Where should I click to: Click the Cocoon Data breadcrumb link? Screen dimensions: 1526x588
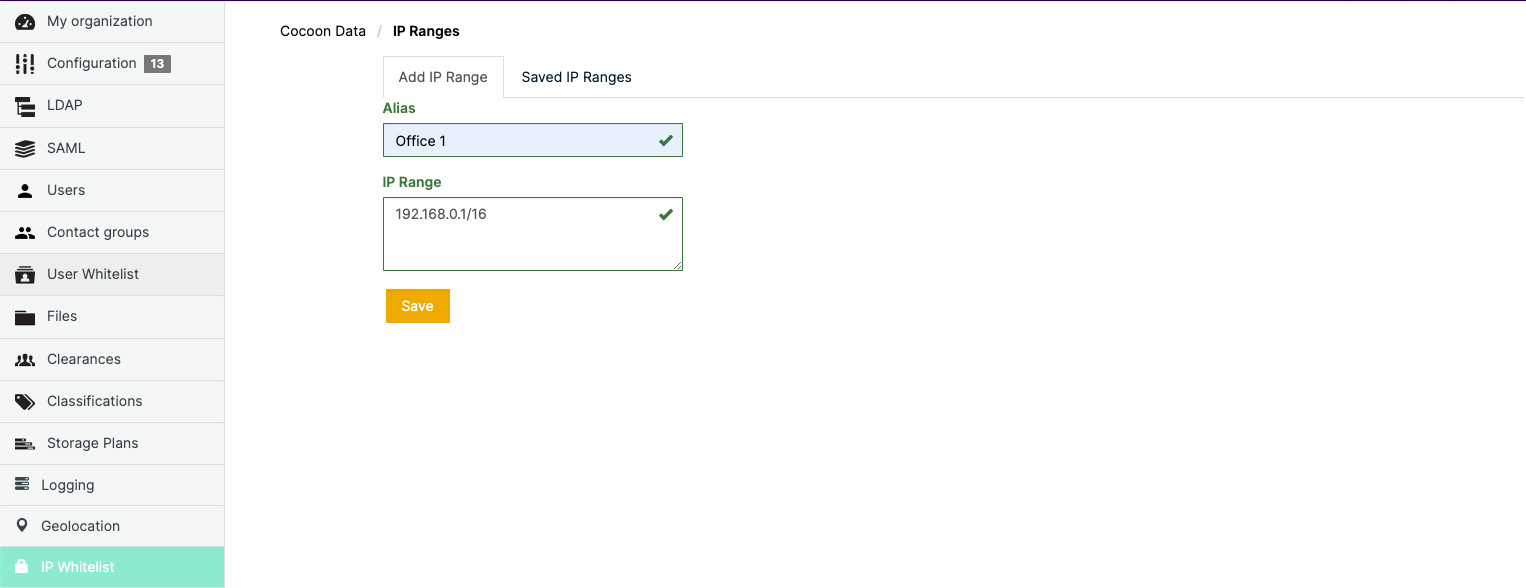click(323, 31)
